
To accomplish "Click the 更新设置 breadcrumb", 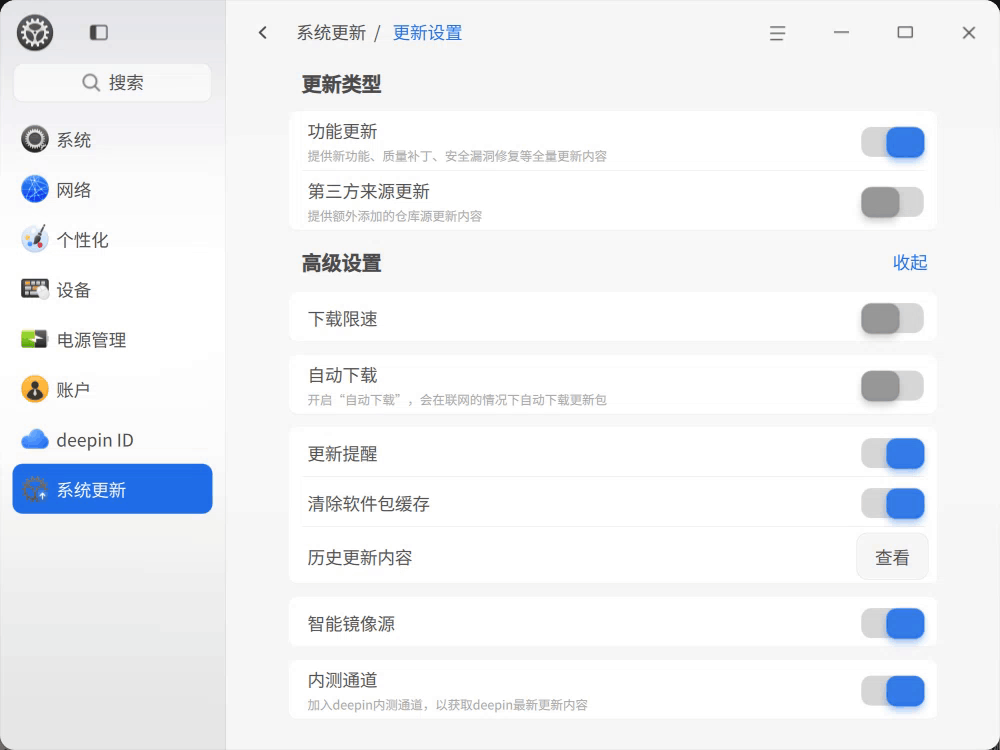I will pyautogui.click(x=427, y=33).
